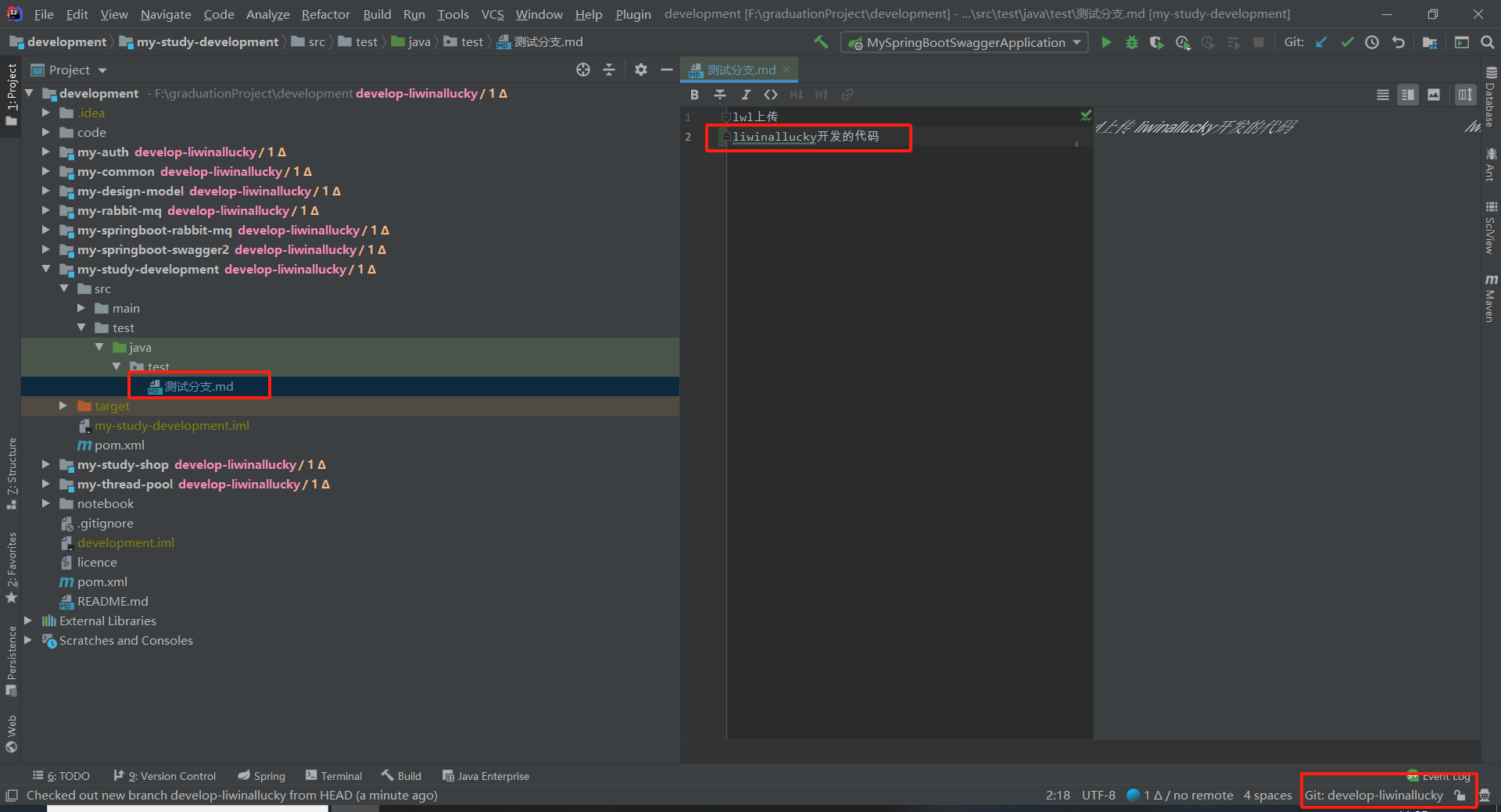Toggle 1: Project side panel
Viewport: 1501px width, 812px height.
11,95
